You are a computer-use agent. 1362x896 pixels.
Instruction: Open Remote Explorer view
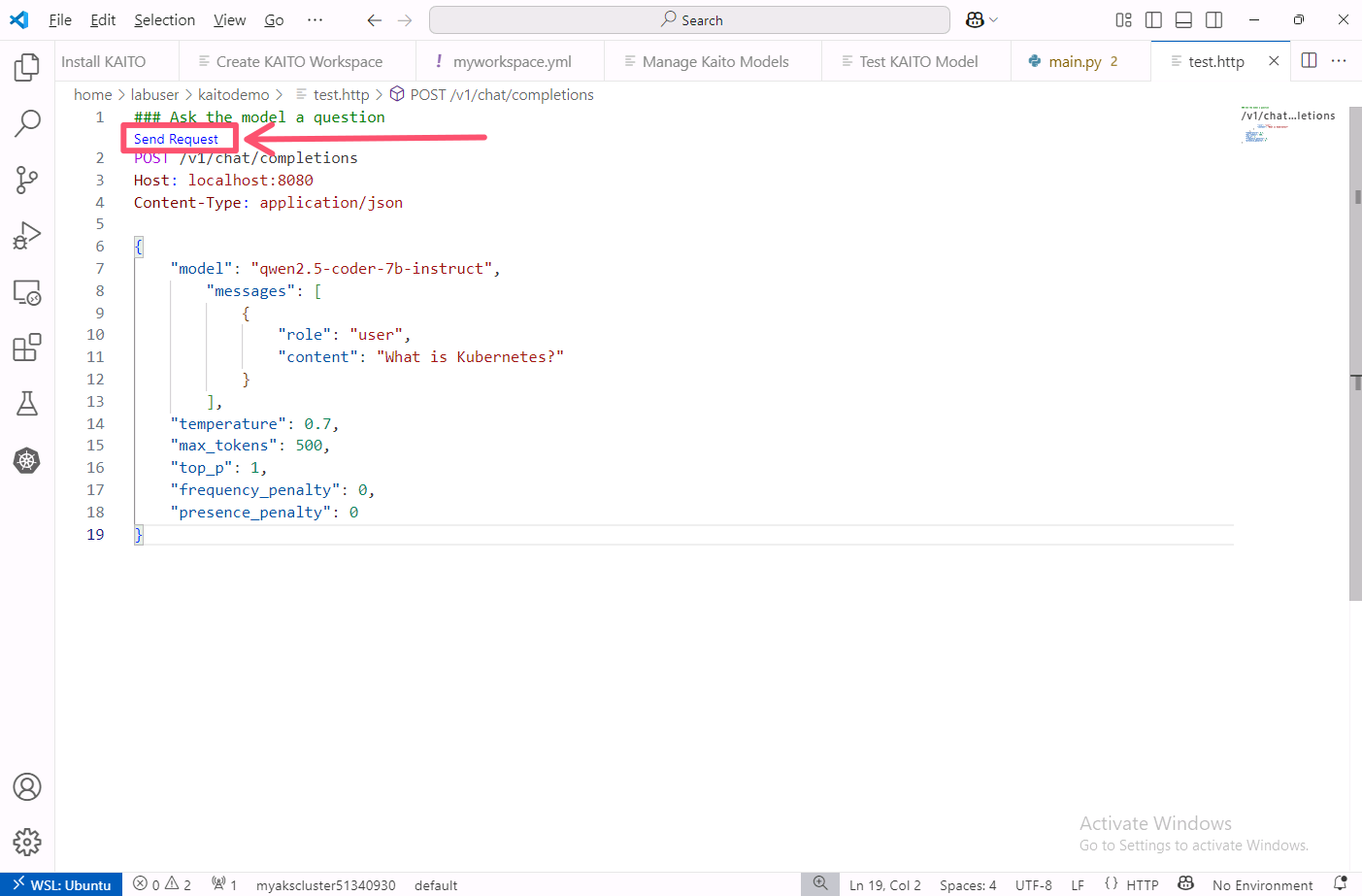[27, 292]
